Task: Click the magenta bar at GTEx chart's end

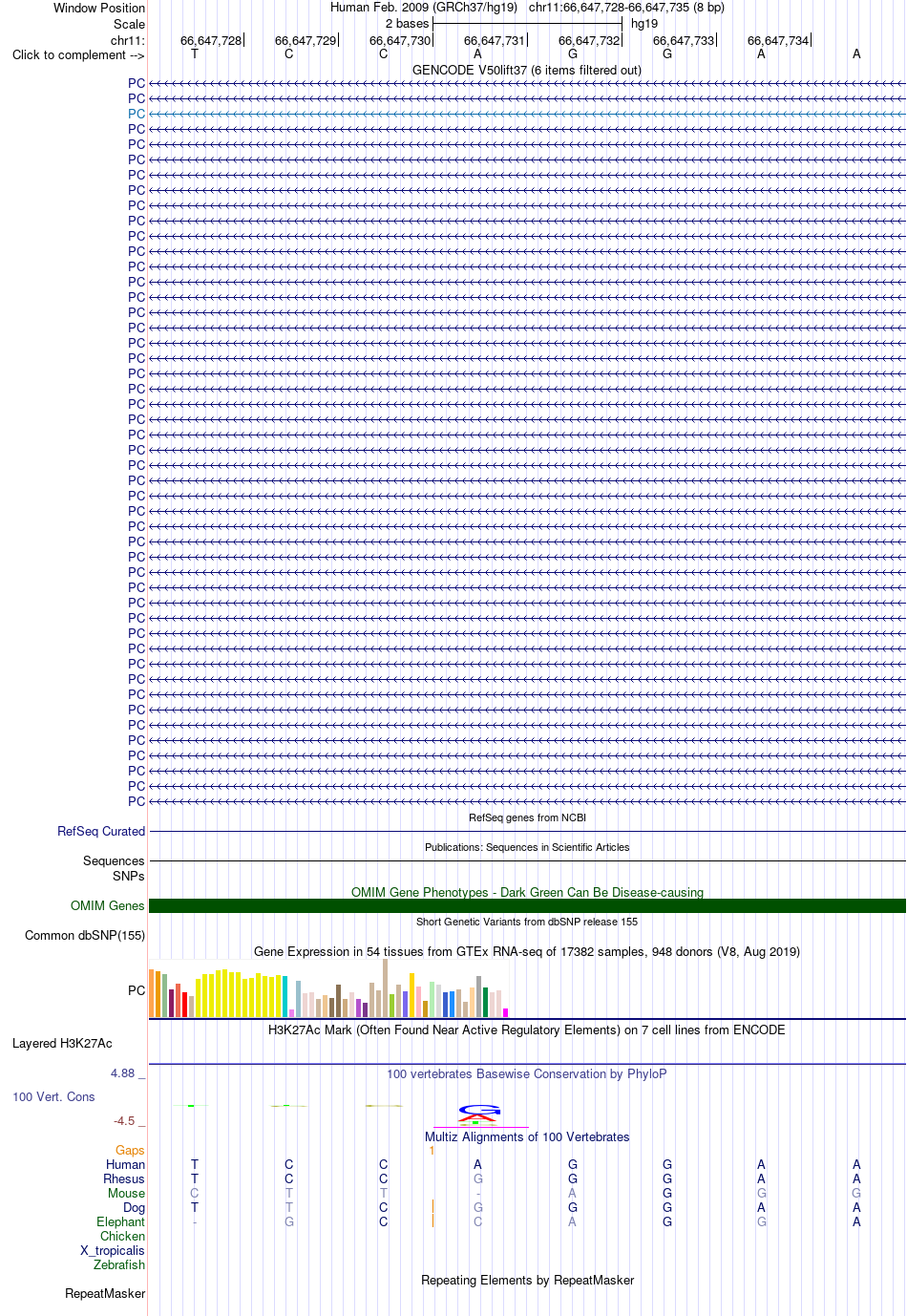Action: 505,1012
